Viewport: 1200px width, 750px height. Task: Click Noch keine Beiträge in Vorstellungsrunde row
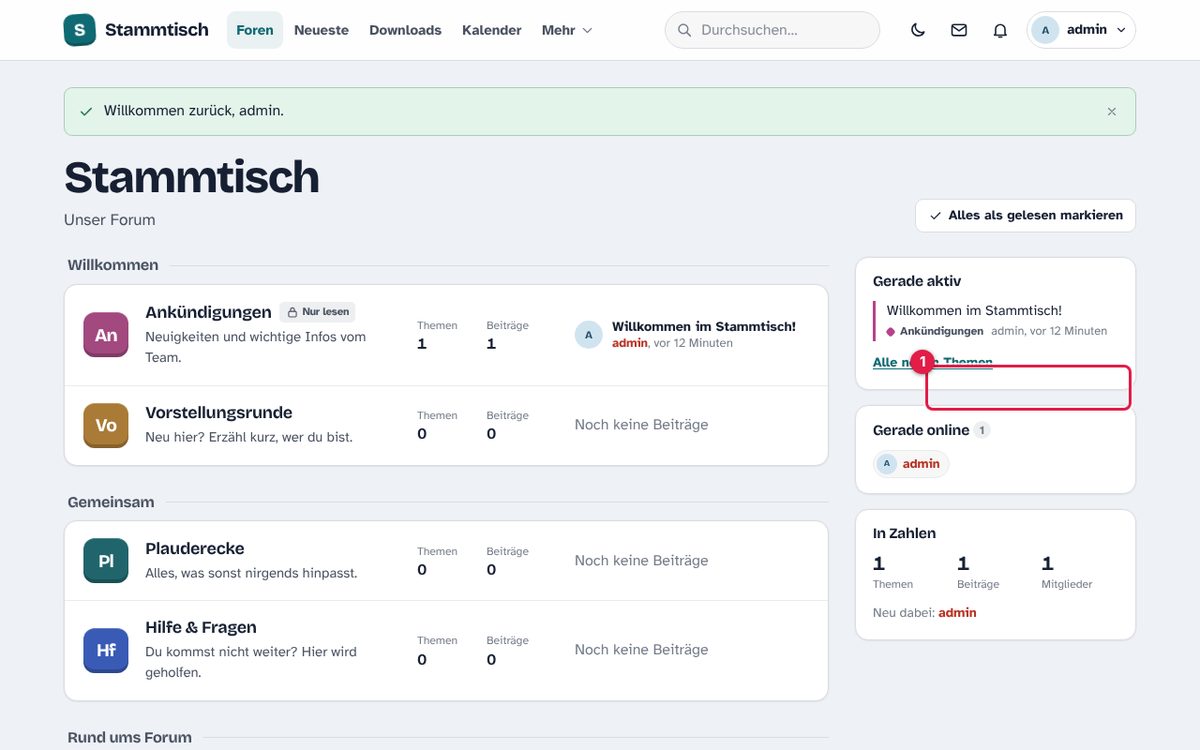click(x=641, y=425)
